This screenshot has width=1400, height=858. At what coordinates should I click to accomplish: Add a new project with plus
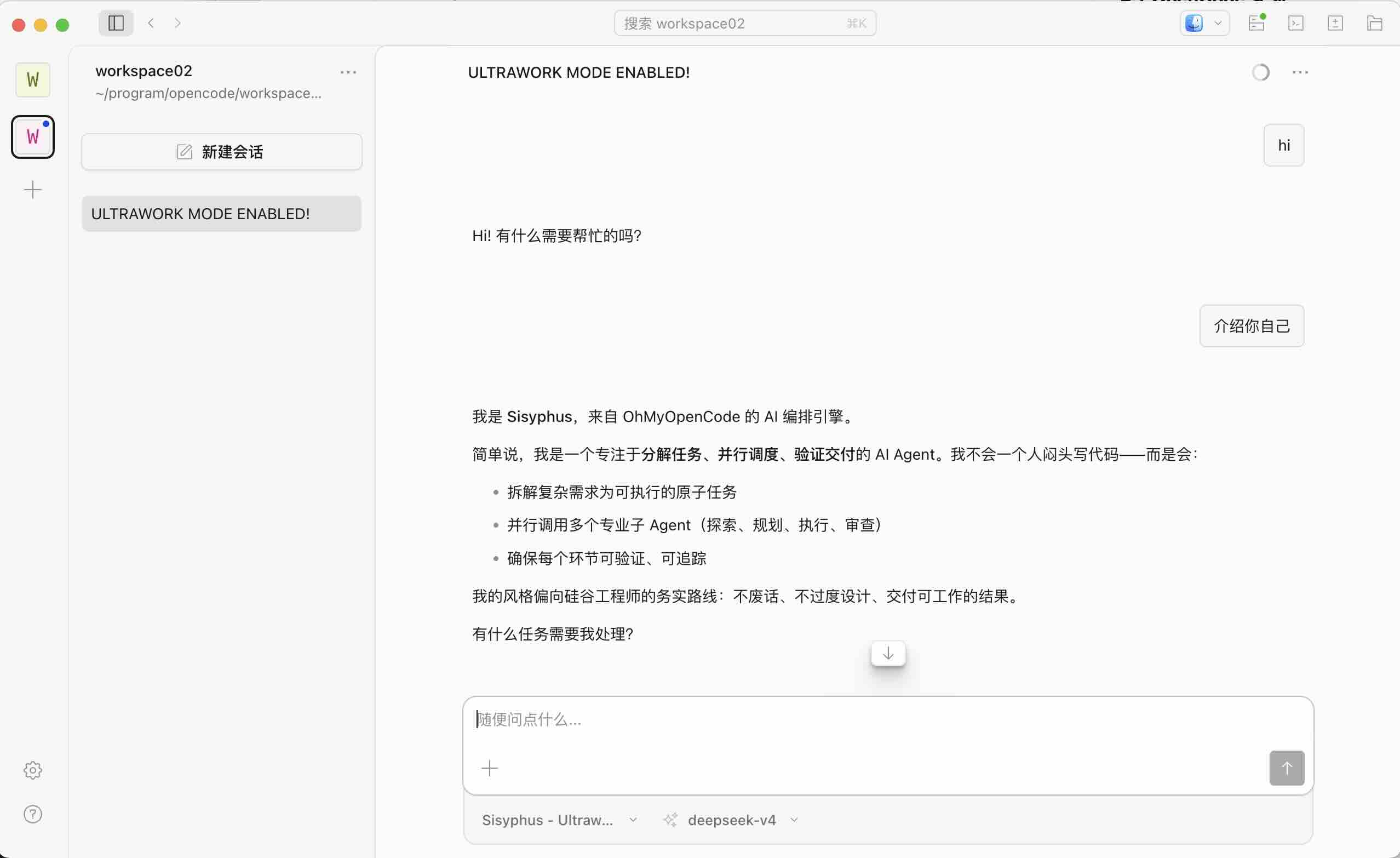point(33,189)
